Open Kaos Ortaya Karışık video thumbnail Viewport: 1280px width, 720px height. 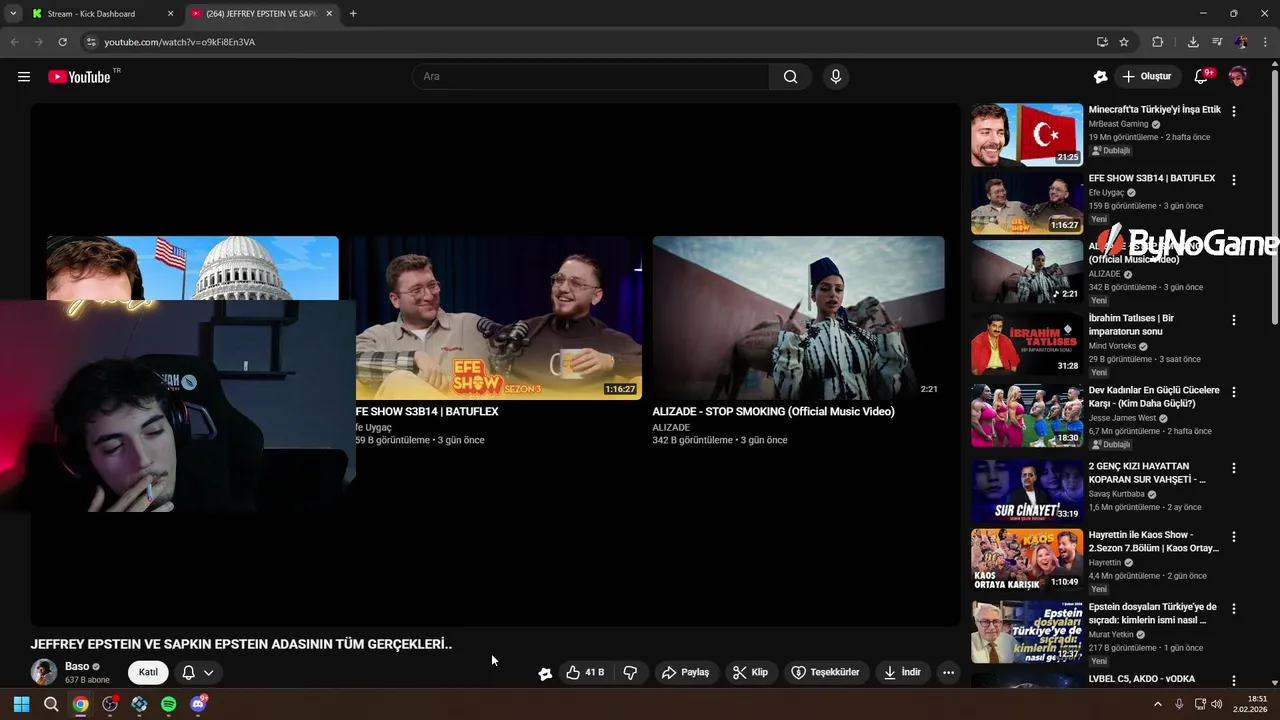click(1027, 560)
